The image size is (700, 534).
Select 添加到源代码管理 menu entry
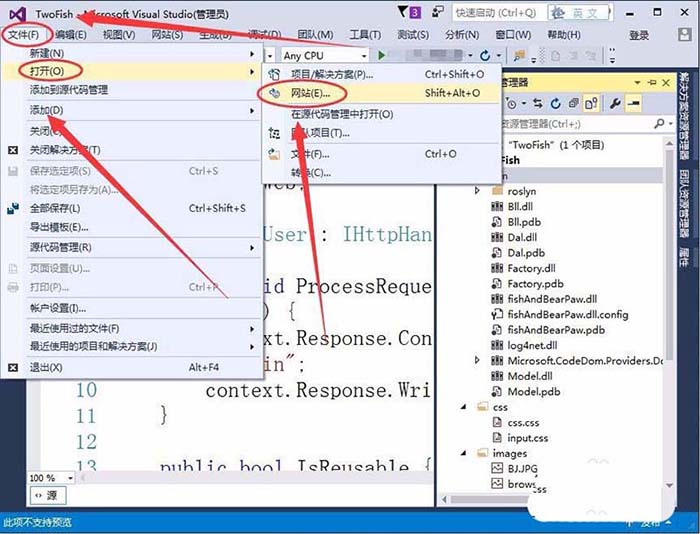143,90
